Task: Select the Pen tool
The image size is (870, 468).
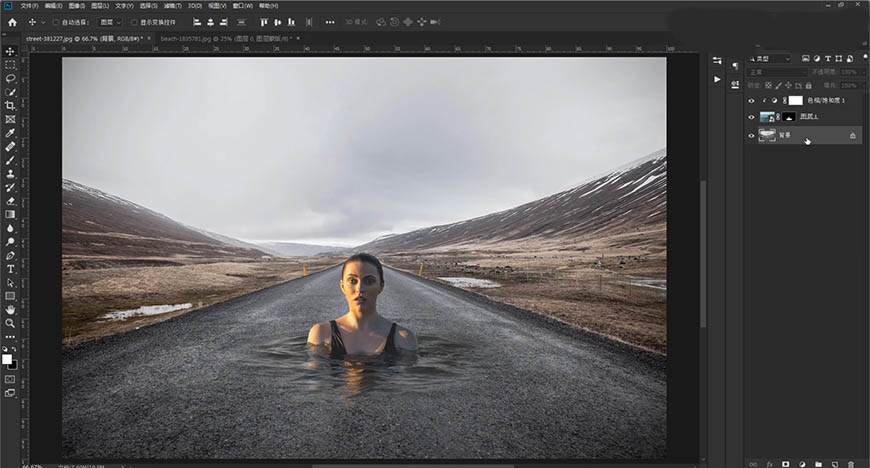Action: (10, 255)
